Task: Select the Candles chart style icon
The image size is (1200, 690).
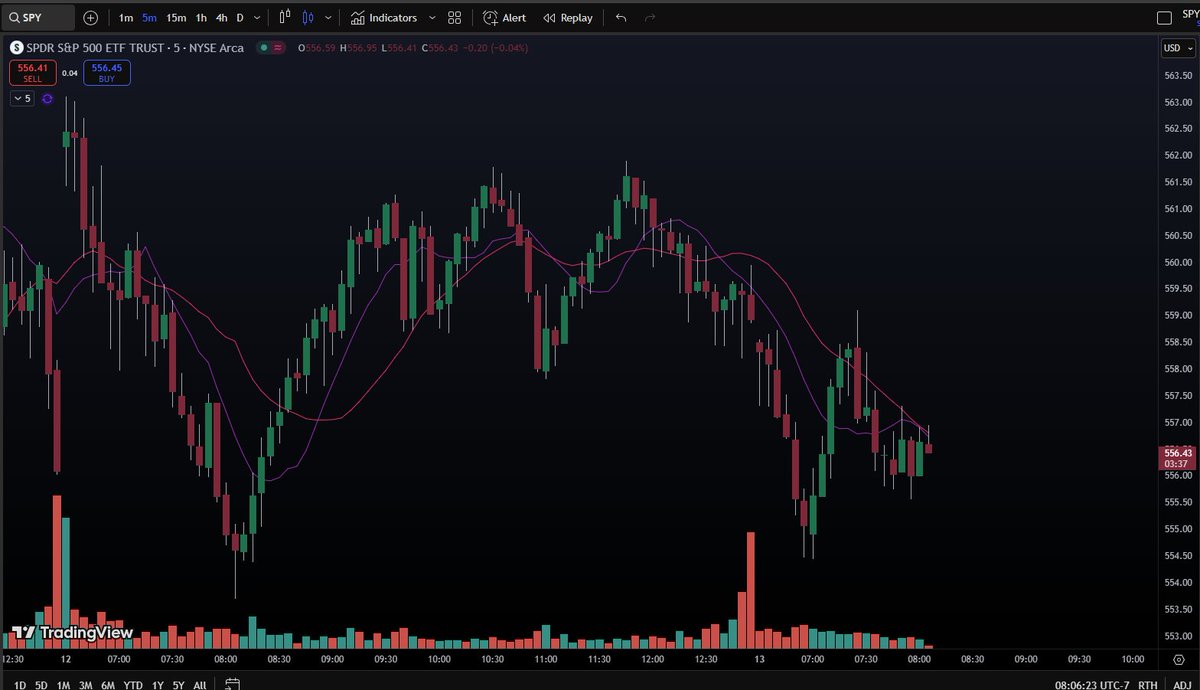Action: point(307,18)
